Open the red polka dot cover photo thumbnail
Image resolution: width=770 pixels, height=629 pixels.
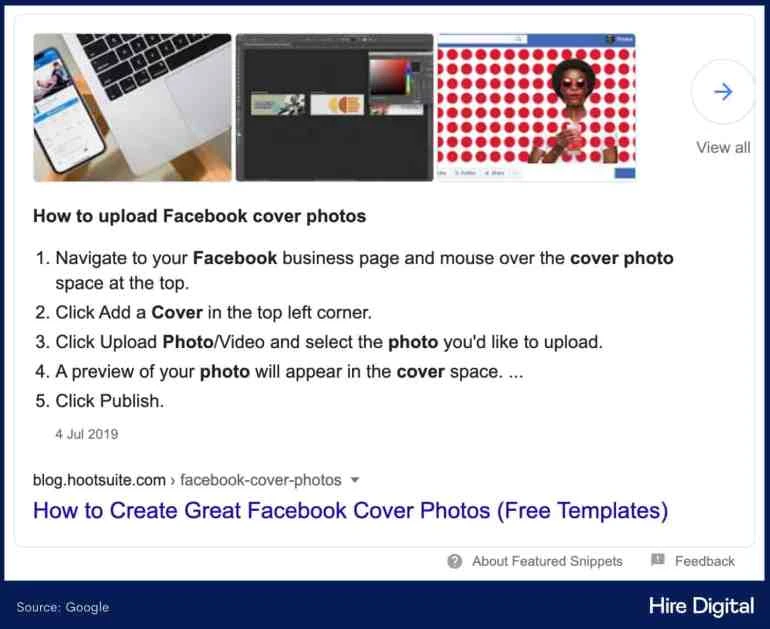[x=537, y=108]
